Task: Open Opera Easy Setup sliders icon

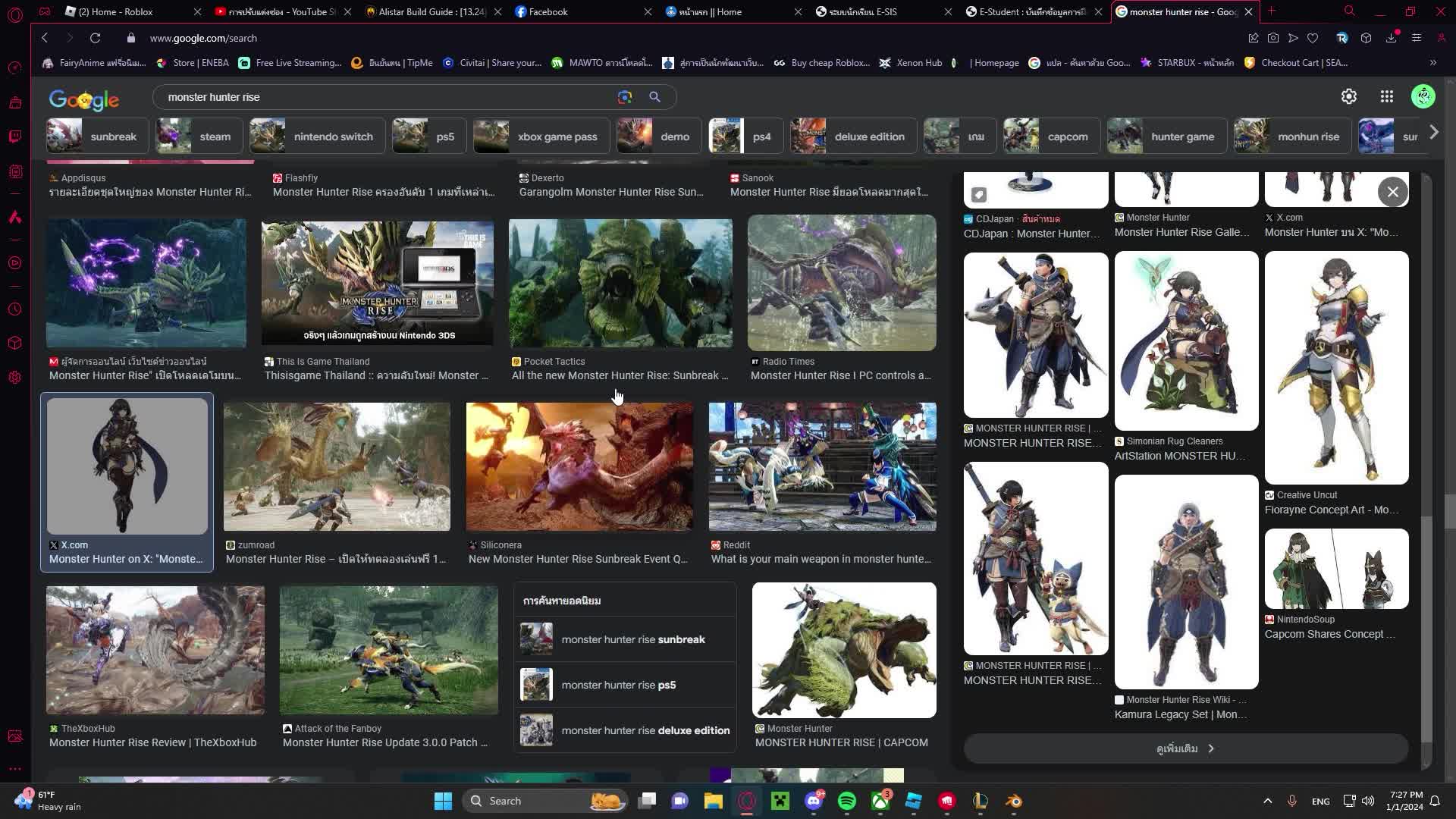Action: coord(1416,38)
